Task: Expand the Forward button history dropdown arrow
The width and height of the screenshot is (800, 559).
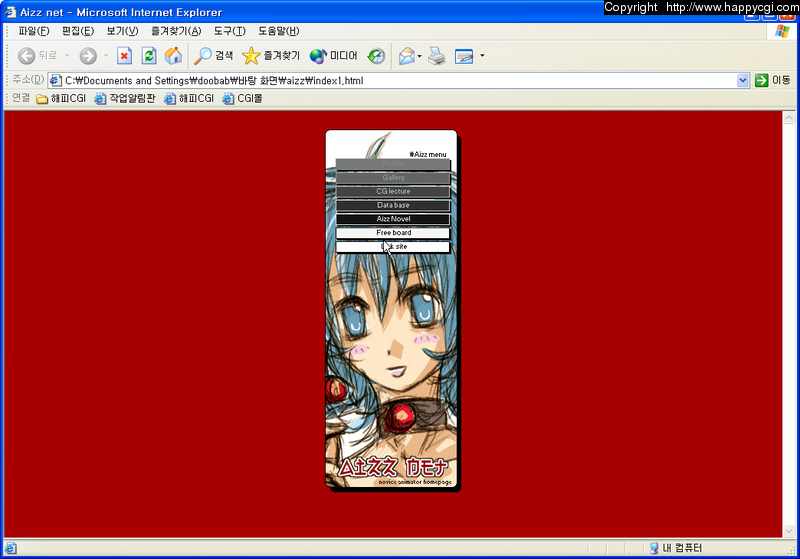Action: tap(106, 56)
